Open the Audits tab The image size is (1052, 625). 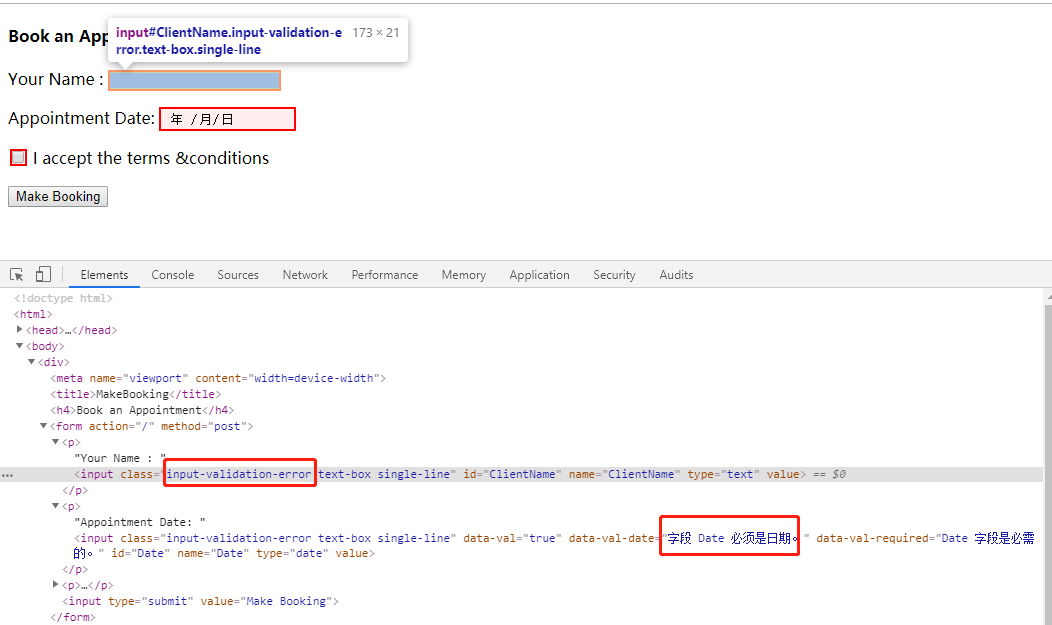point(676,275)
